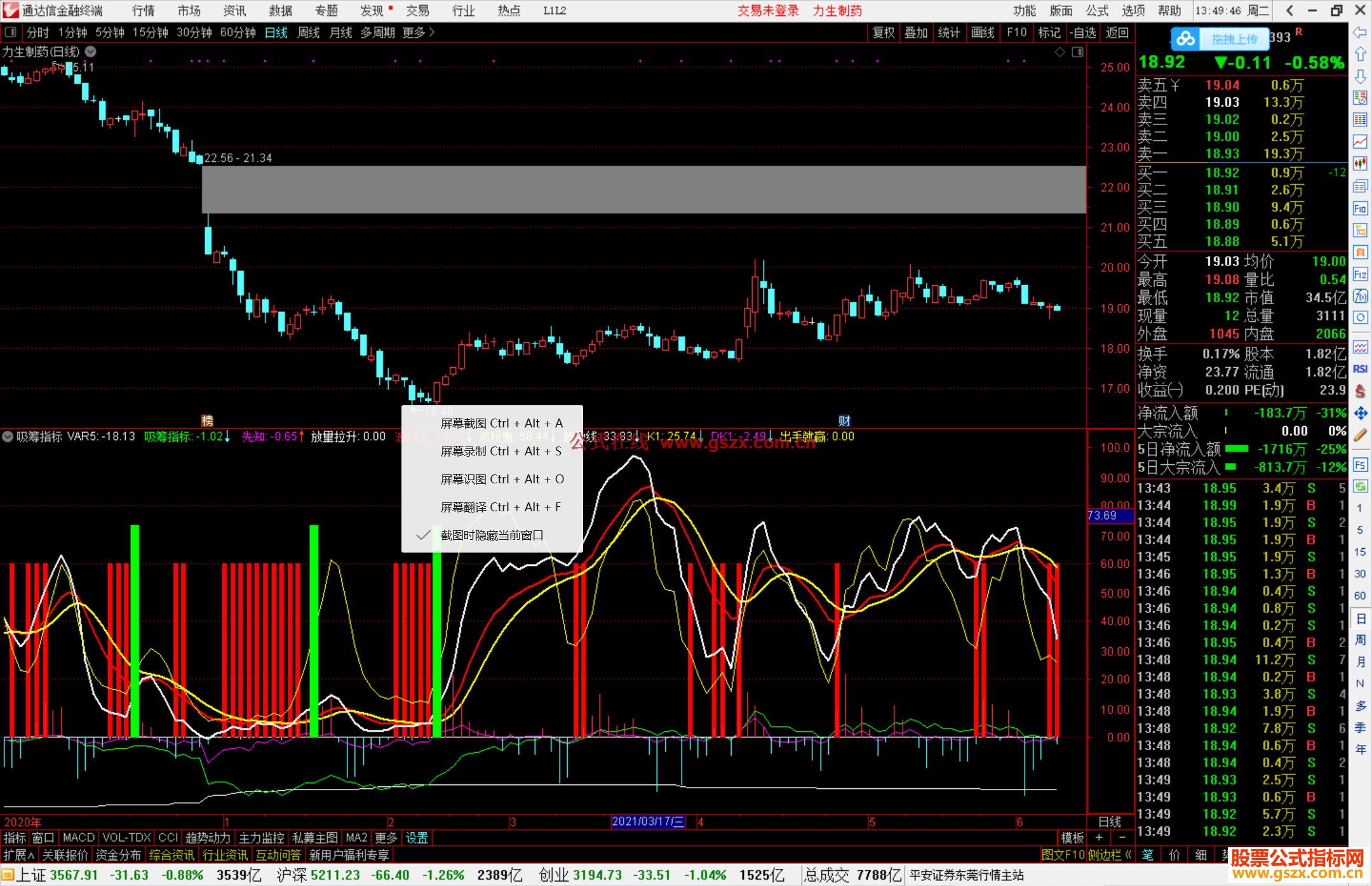The width and height of the screenshot is (1372, 886).
Task: Switch to 周线 chart tab
Action: coord(308,32)
